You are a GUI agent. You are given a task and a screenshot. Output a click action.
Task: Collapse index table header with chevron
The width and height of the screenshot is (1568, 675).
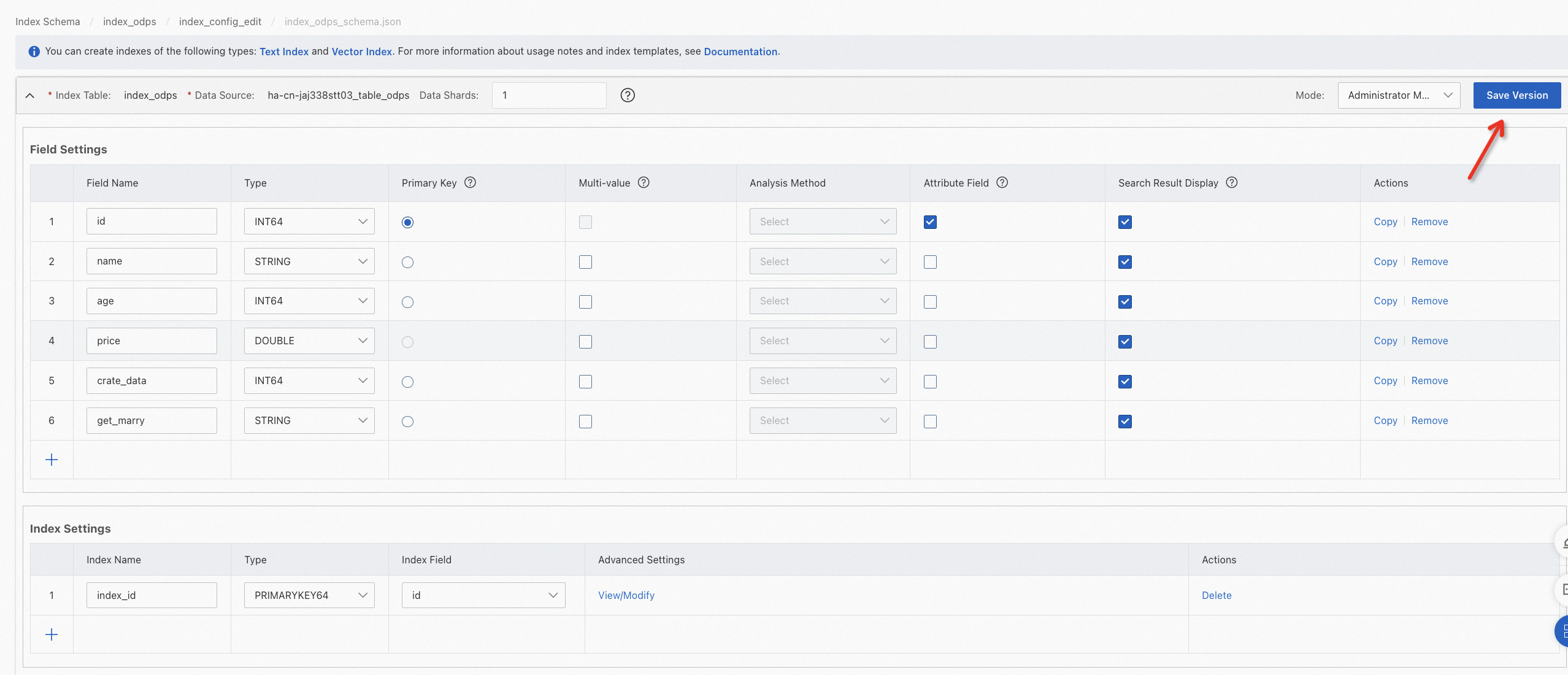29,95
